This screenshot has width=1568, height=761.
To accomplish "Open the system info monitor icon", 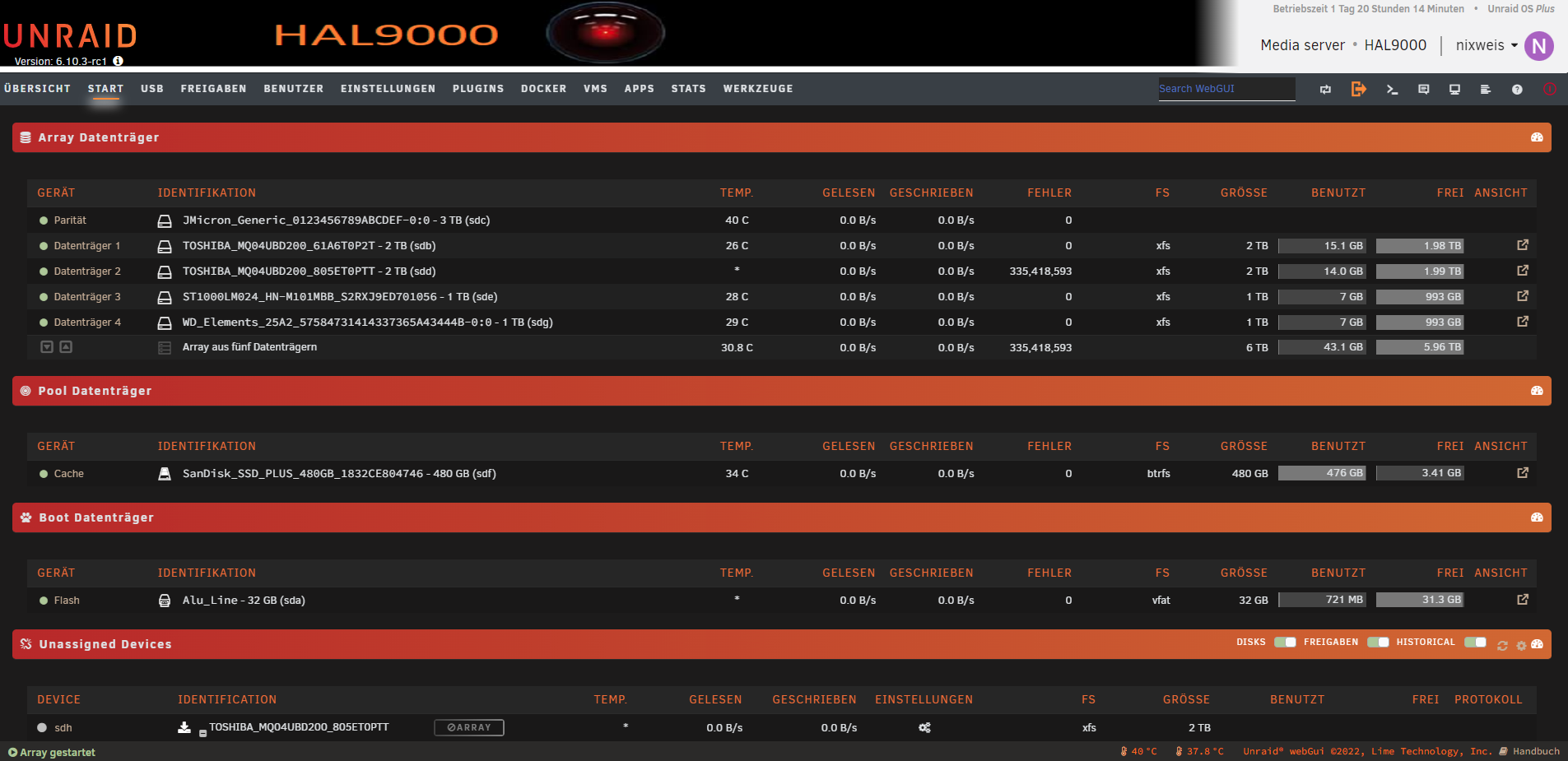I will pyautogui.click(x=1454, y=89).
